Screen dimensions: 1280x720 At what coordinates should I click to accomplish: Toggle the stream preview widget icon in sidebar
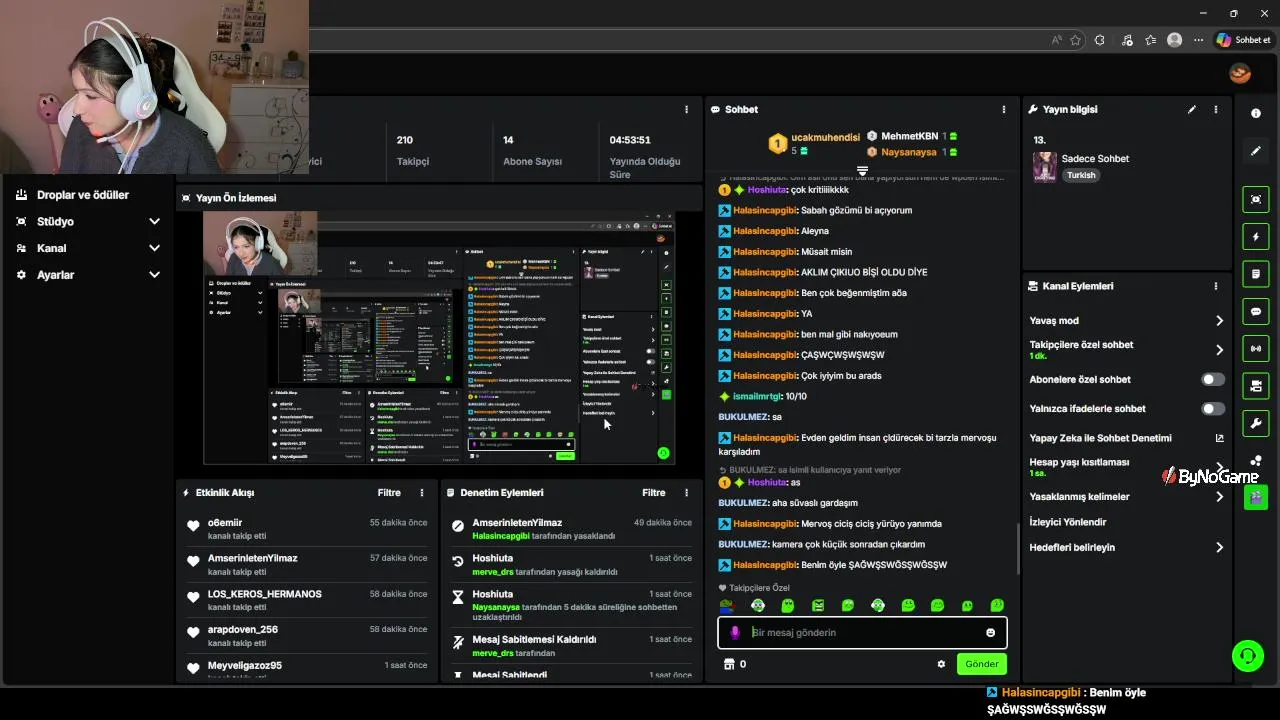coord(1256,199)
